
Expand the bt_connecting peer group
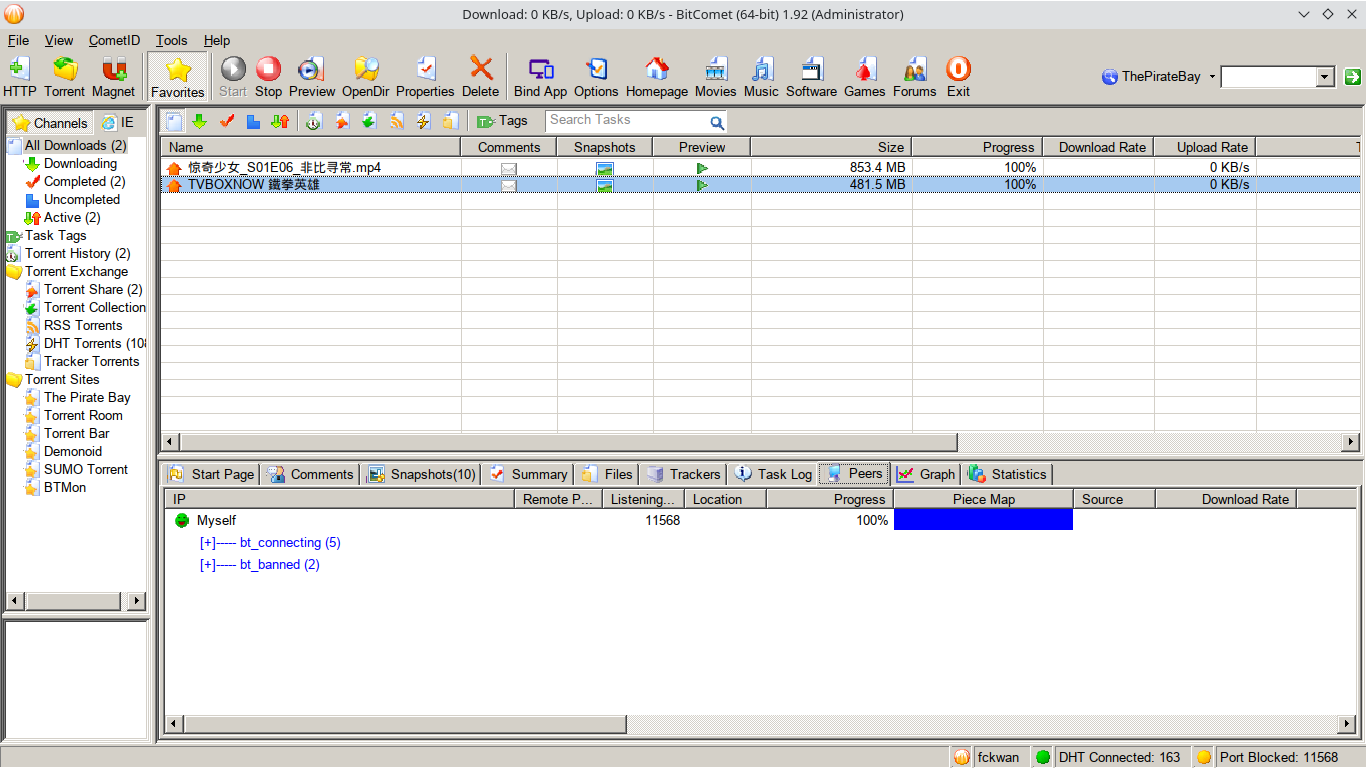(206, 542)
